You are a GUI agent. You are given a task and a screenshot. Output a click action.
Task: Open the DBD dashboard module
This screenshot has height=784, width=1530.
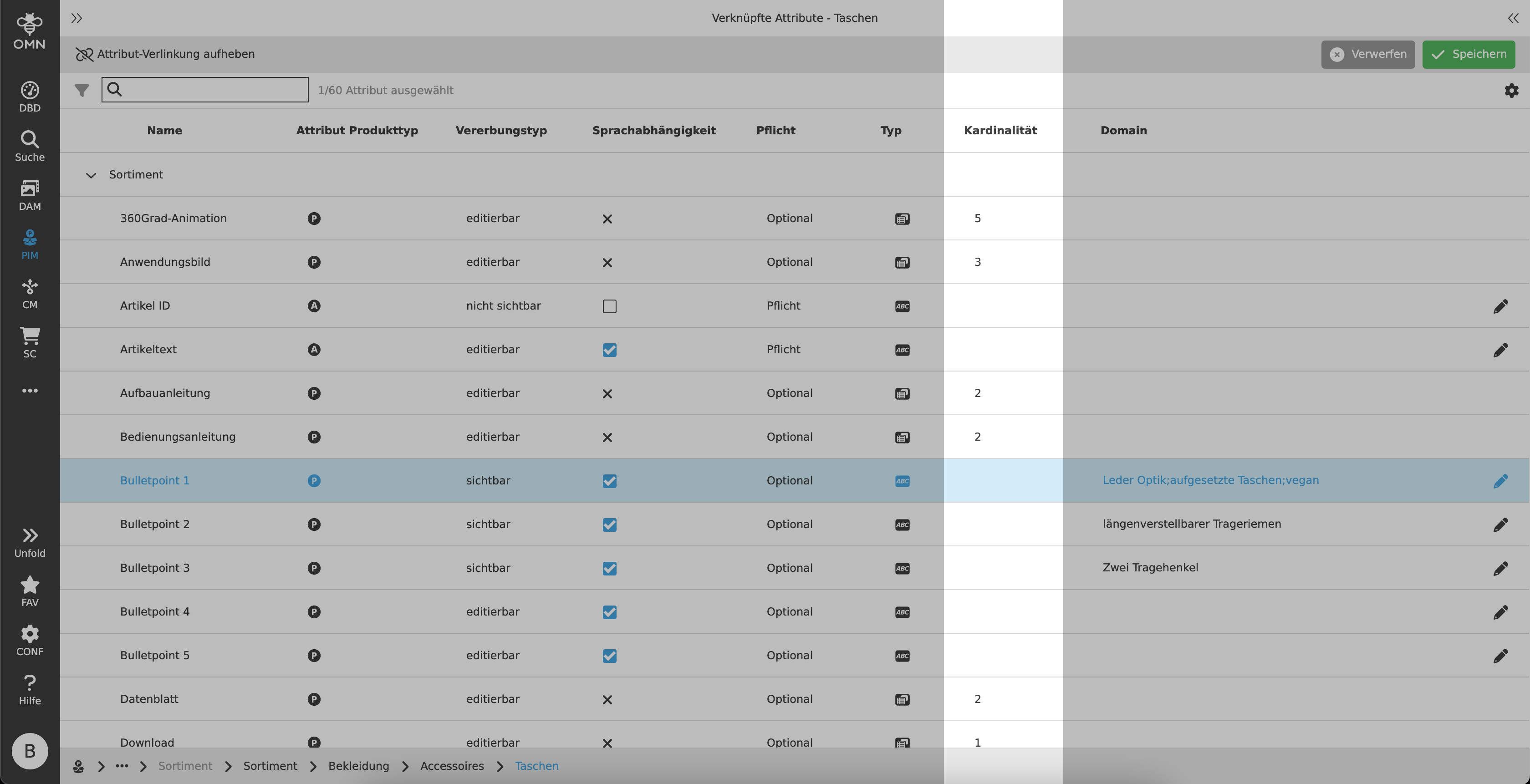click(x=30, y=97)
